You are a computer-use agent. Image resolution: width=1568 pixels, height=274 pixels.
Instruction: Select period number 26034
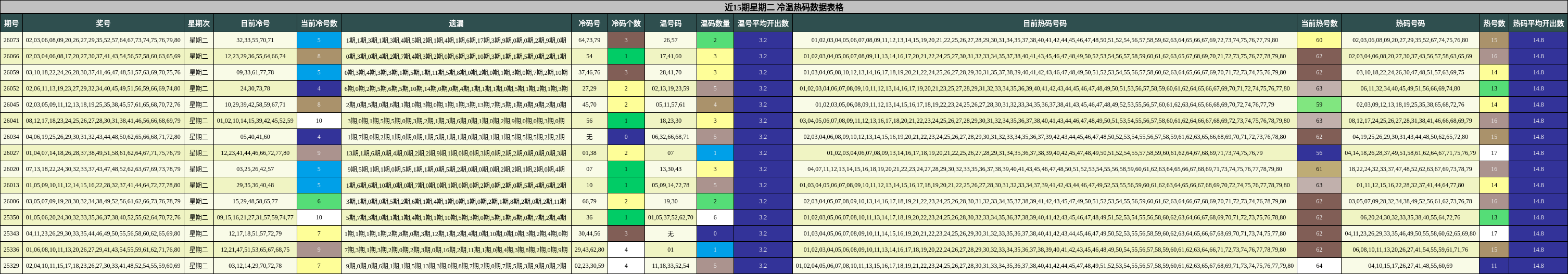click(x=11, y=137)
